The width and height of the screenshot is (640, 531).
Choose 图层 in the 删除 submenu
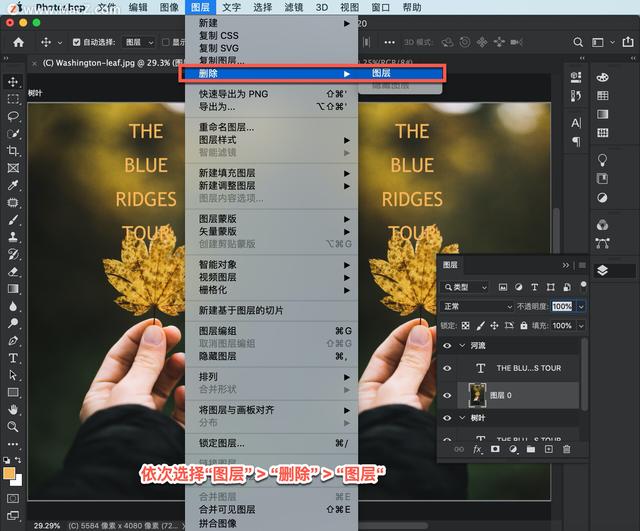[382, 73]
